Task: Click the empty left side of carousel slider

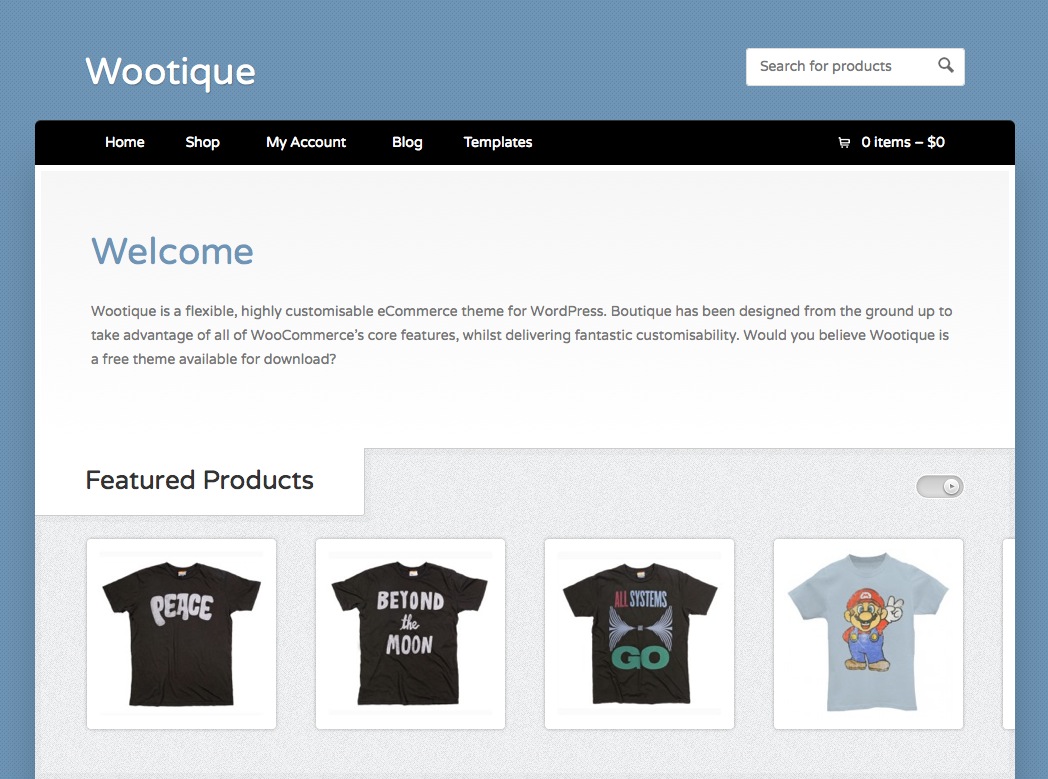Action: (929, 487)
